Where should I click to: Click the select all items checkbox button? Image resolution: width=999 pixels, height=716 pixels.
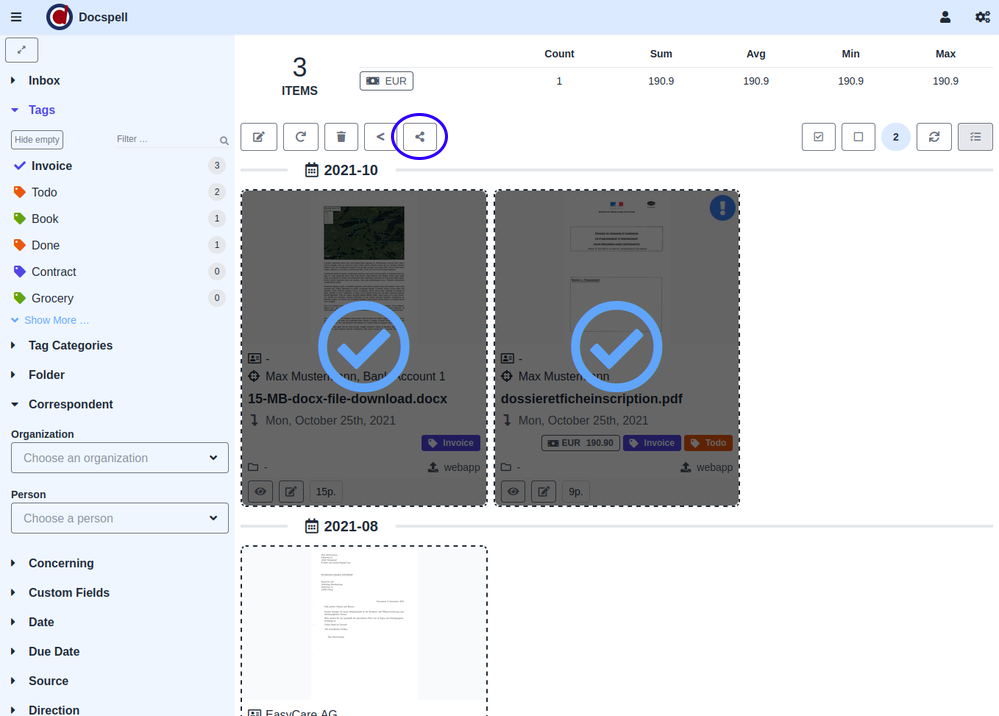[x=819, y=137]
